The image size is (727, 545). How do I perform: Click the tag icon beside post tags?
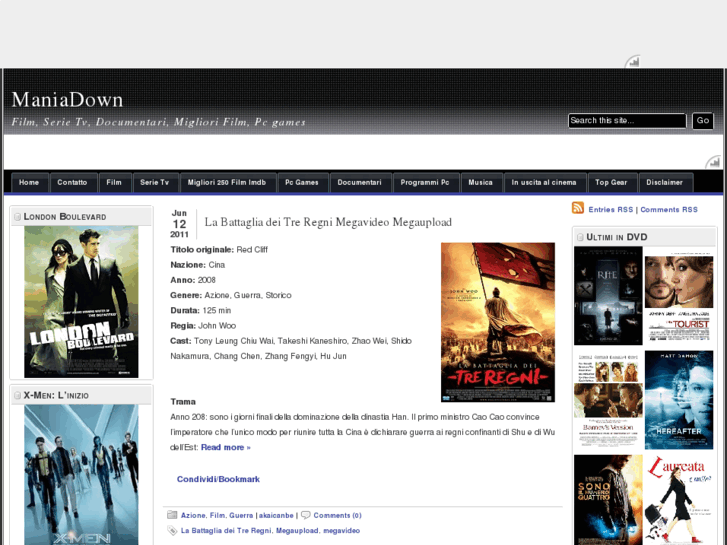[x=172, y=530]
